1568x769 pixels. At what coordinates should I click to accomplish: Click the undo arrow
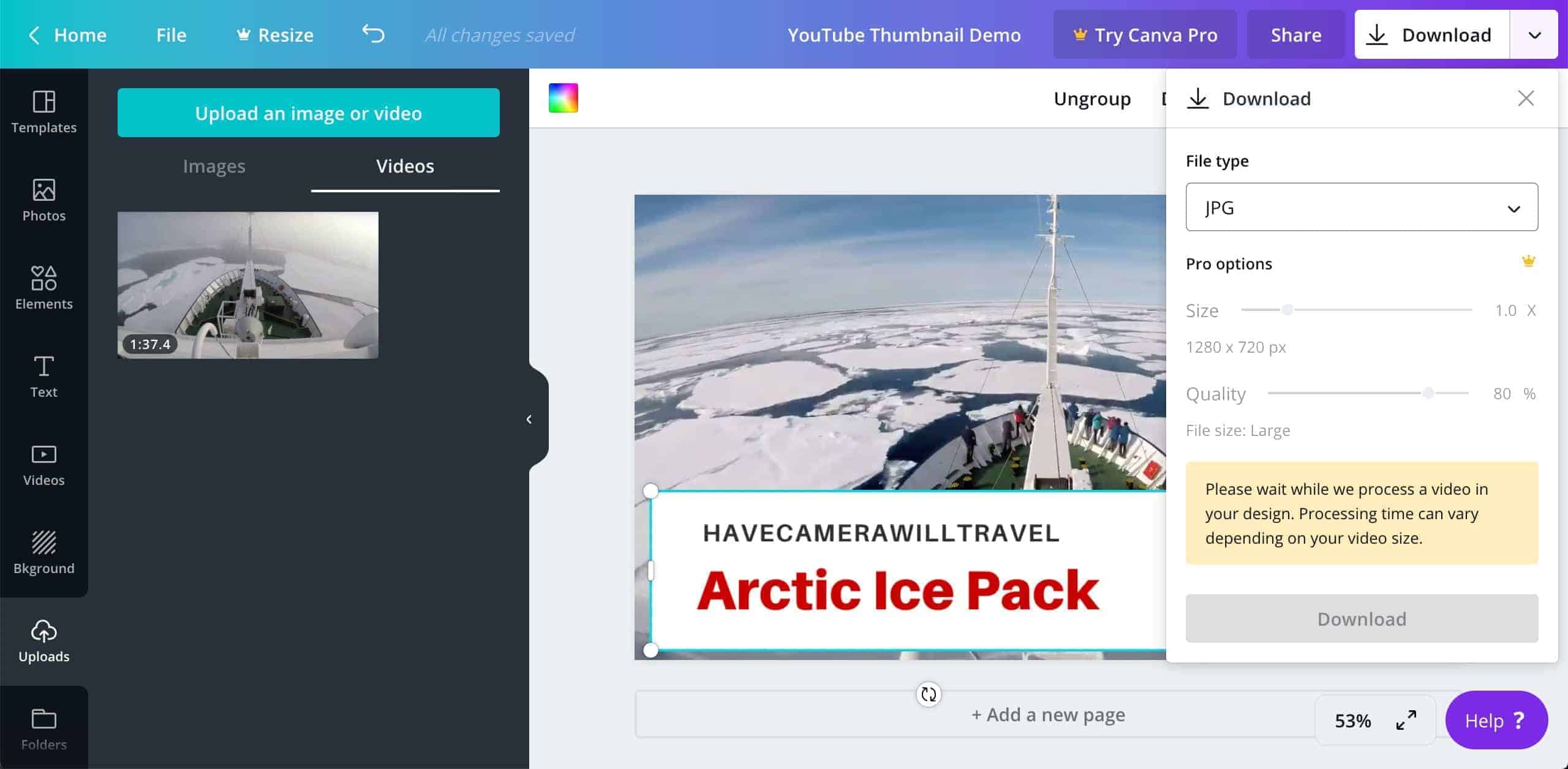coord(374,34)
